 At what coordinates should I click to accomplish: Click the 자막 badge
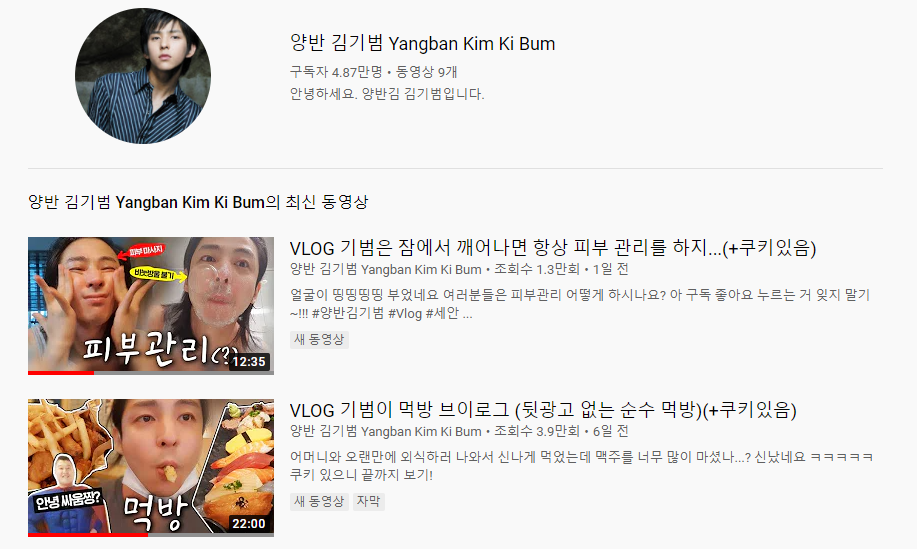point(368,502)
